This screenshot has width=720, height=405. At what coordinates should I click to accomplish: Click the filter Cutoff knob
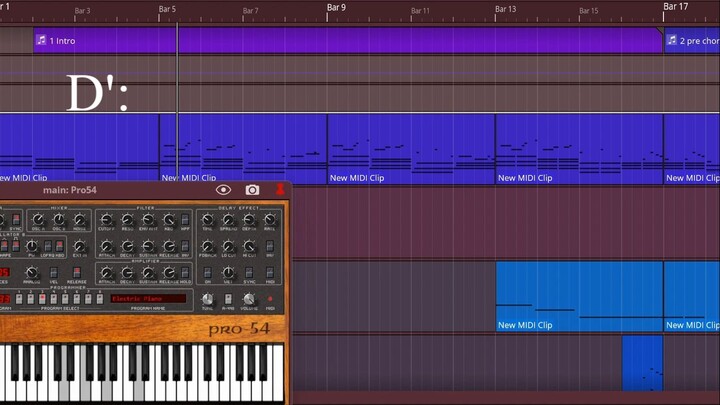tap(106, 220)
